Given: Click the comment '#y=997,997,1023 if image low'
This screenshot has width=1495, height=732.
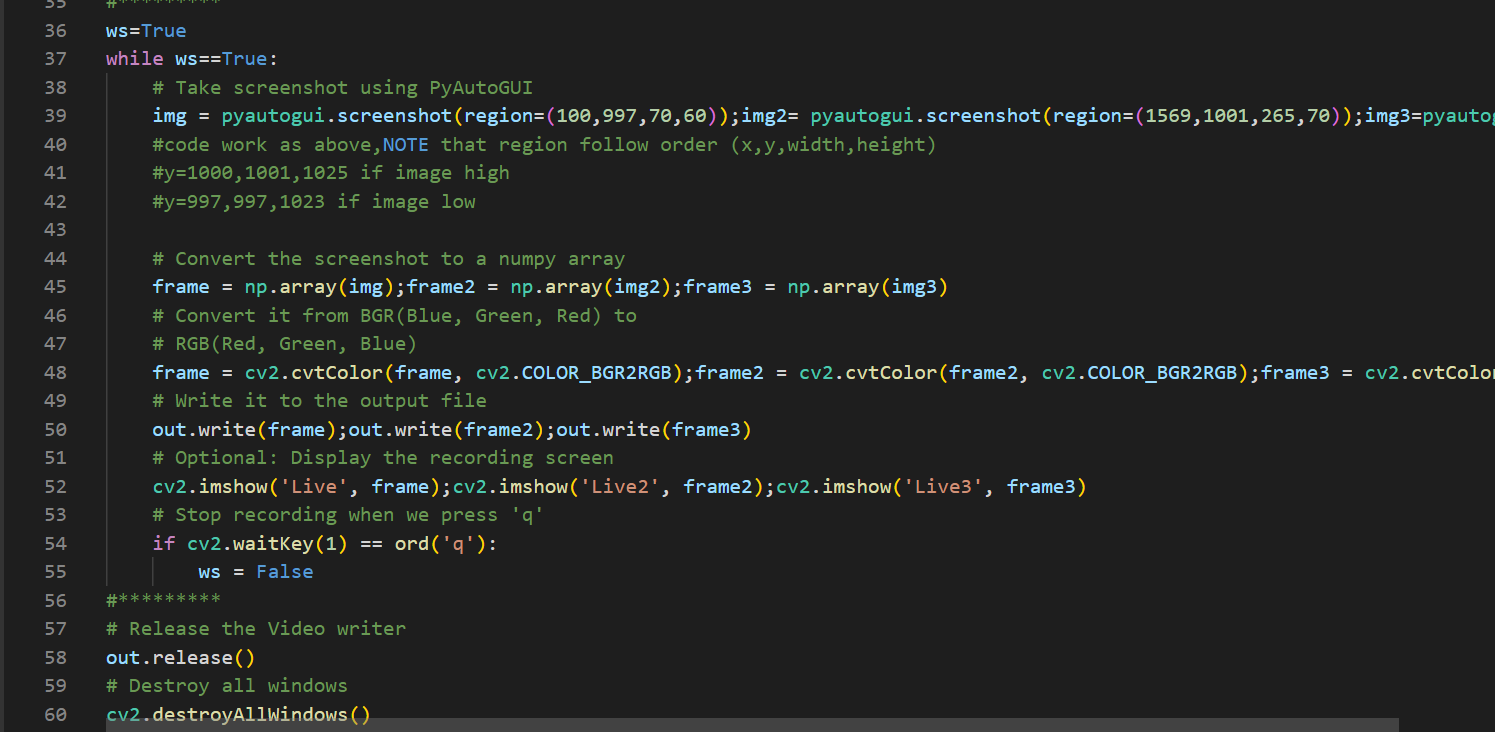Looking at the screenshot, I should click(314, 202).
